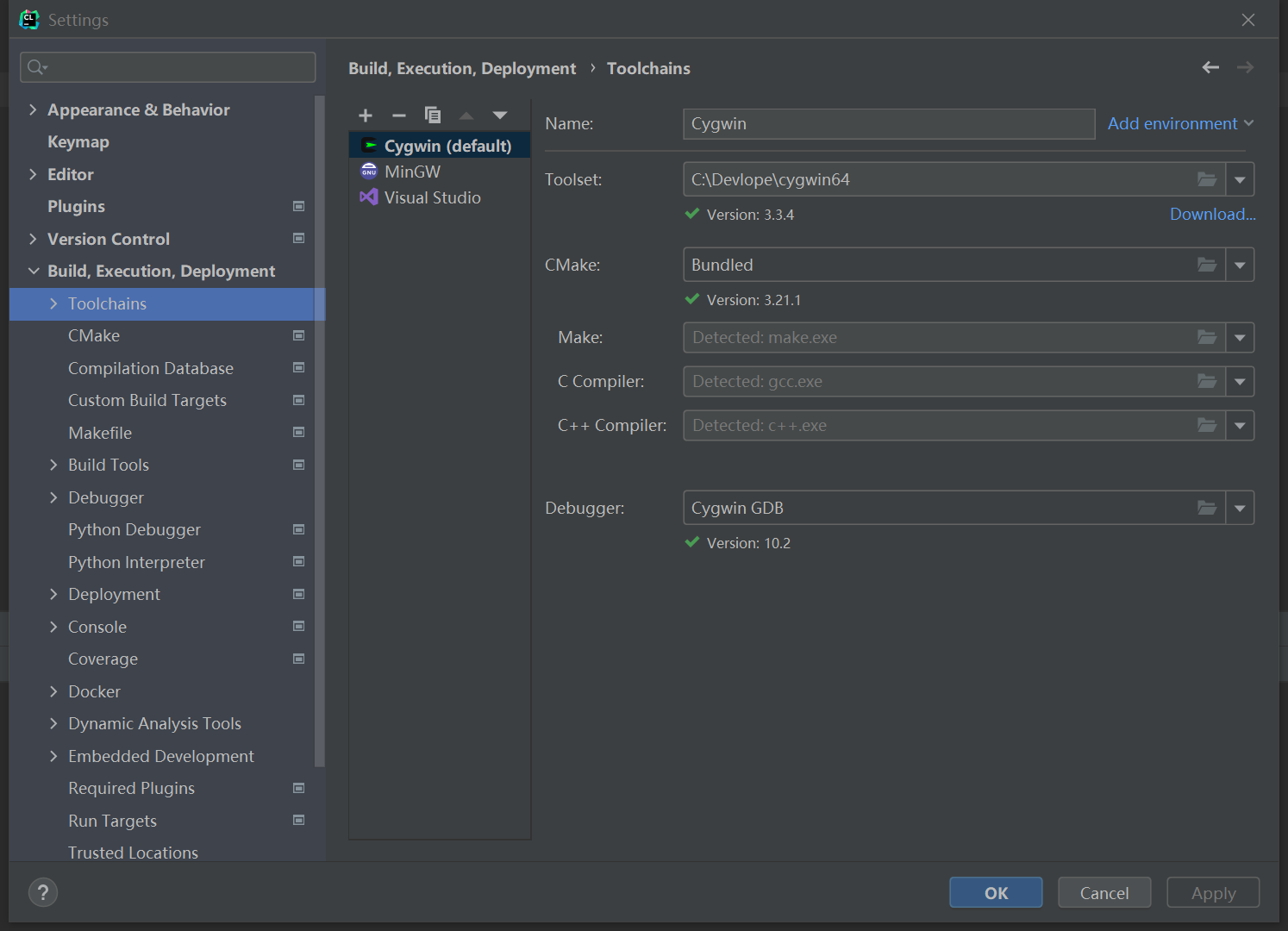Click the Name input field
This screenshot has height=931, width=1288.
[x=889, y=123]
